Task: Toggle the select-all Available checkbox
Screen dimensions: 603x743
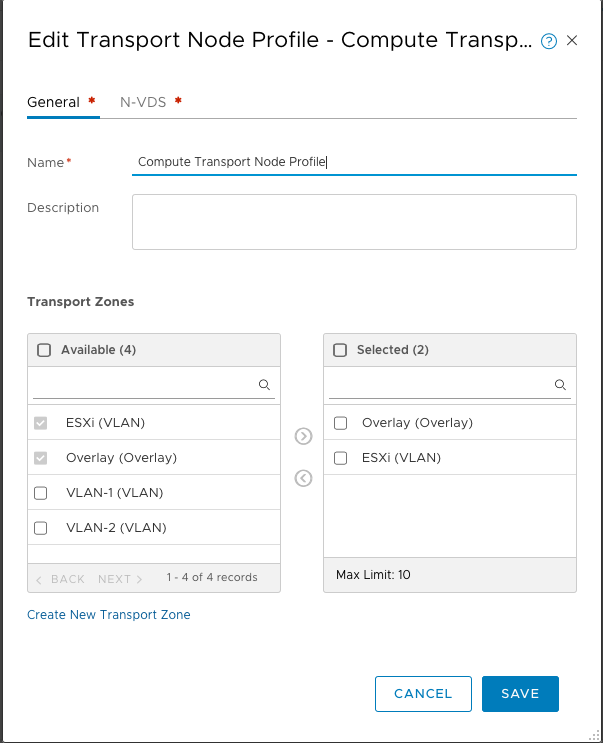Action: [44, 350]
